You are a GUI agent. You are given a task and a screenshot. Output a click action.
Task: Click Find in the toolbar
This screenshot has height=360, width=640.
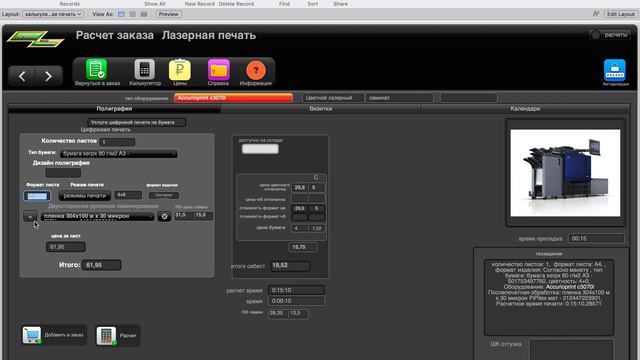click(284, 4)
